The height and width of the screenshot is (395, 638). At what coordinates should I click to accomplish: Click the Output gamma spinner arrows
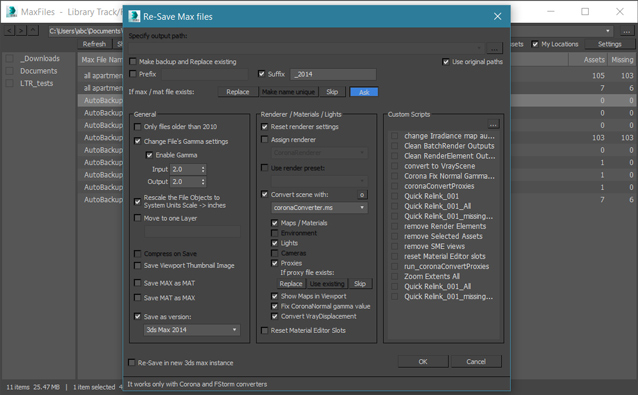[203, 182]
